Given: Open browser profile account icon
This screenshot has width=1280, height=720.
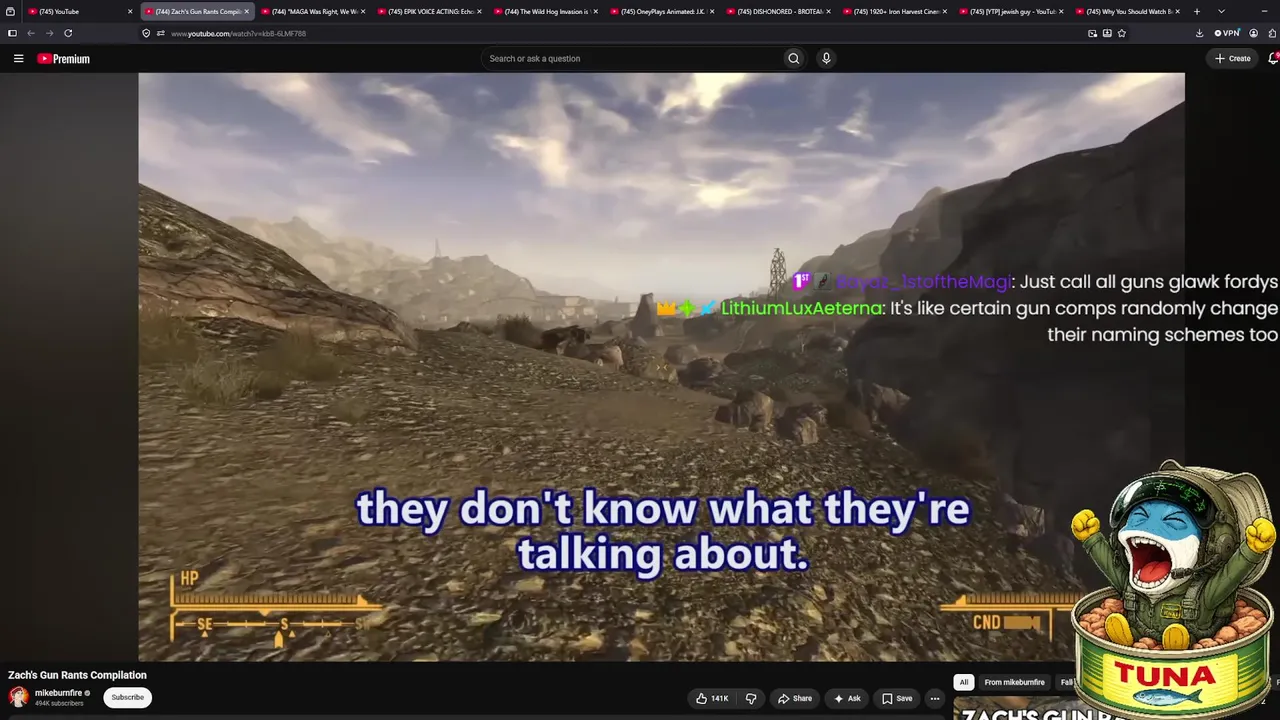Looking at the screenshot, I should click(x=1253, y=33).
